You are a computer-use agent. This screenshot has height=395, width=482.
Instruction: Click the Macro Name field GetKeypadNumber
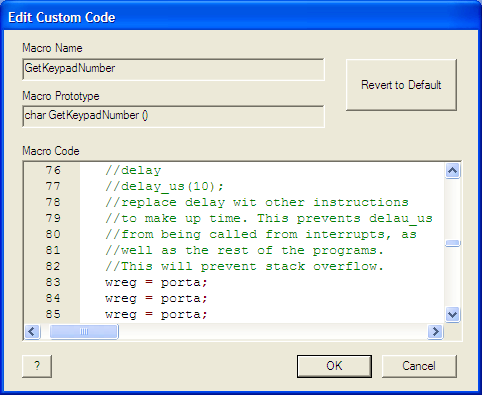click(x=173, y=69)
